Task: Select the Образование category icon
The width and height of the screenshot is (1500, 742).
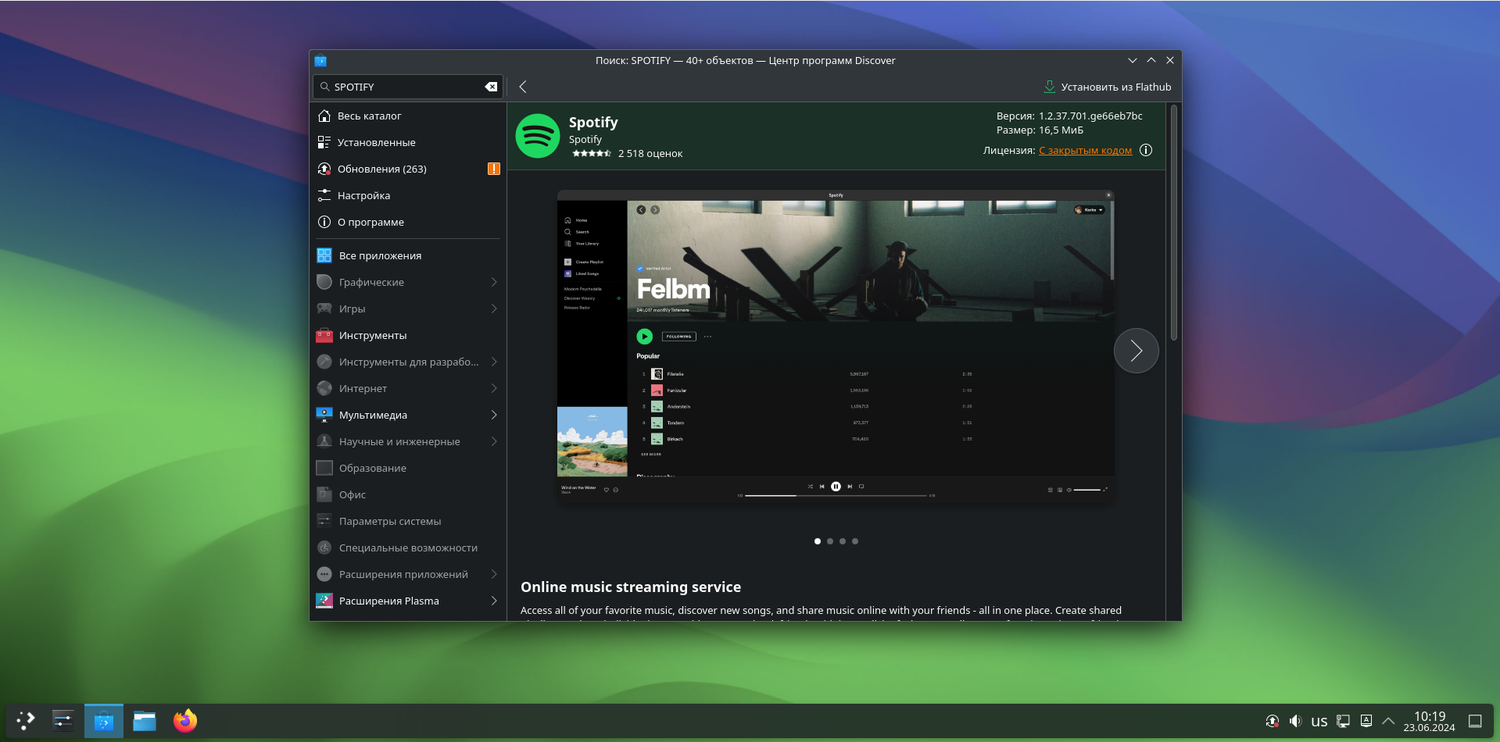Action: click(x=324, y=468)
